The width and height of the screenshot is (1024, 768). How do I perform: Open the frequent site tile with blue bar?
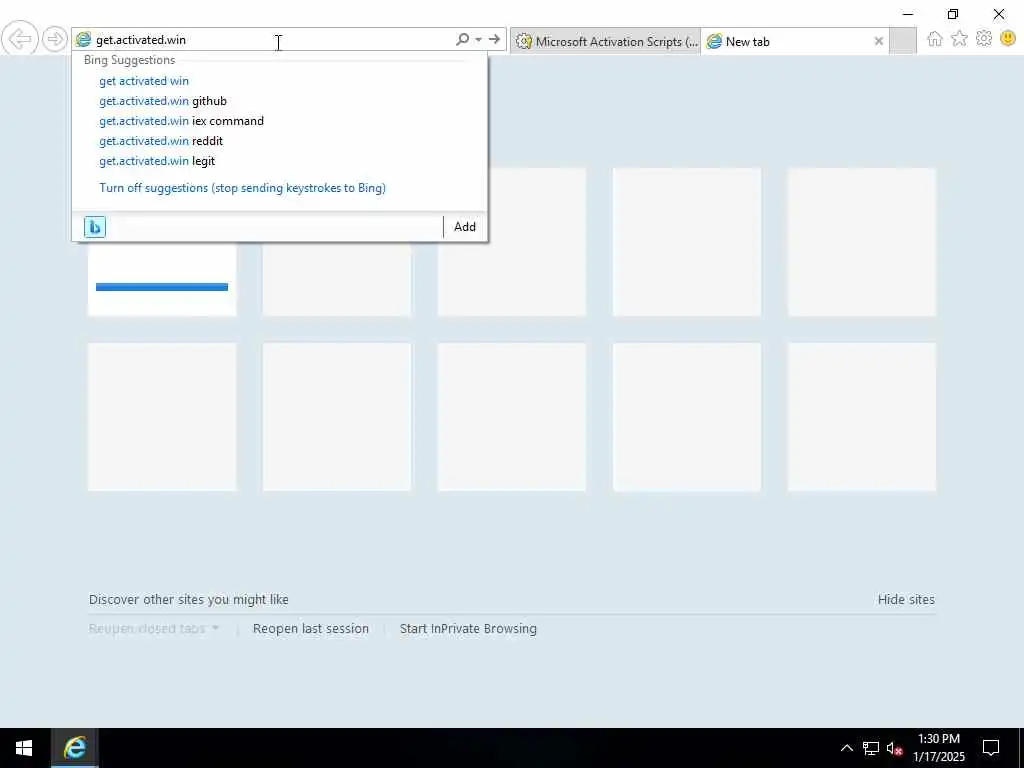[x=162, y=281]
